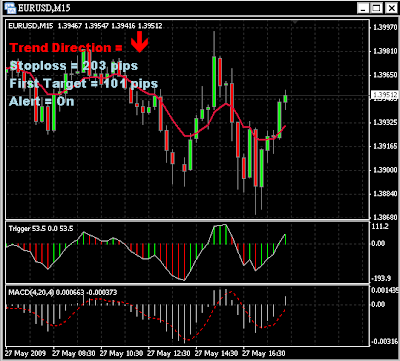Click the 'Trend Direction =' label
This screenshot has height=361, width=400.
point(66,48)
